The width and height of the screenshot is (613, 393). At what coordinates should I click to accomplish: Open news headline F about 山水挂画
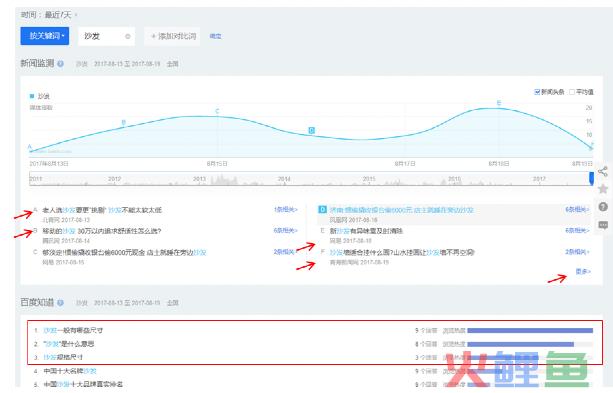(402, 252)
